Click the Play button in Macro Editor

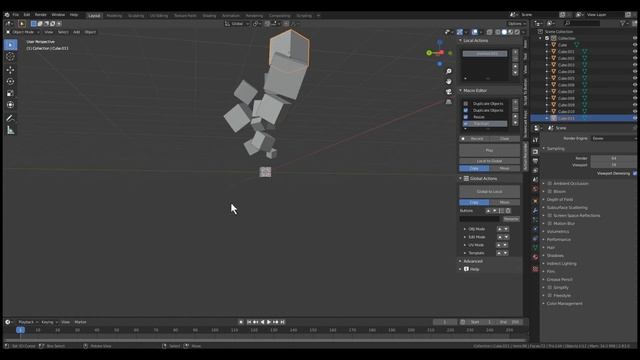[489, 150]
